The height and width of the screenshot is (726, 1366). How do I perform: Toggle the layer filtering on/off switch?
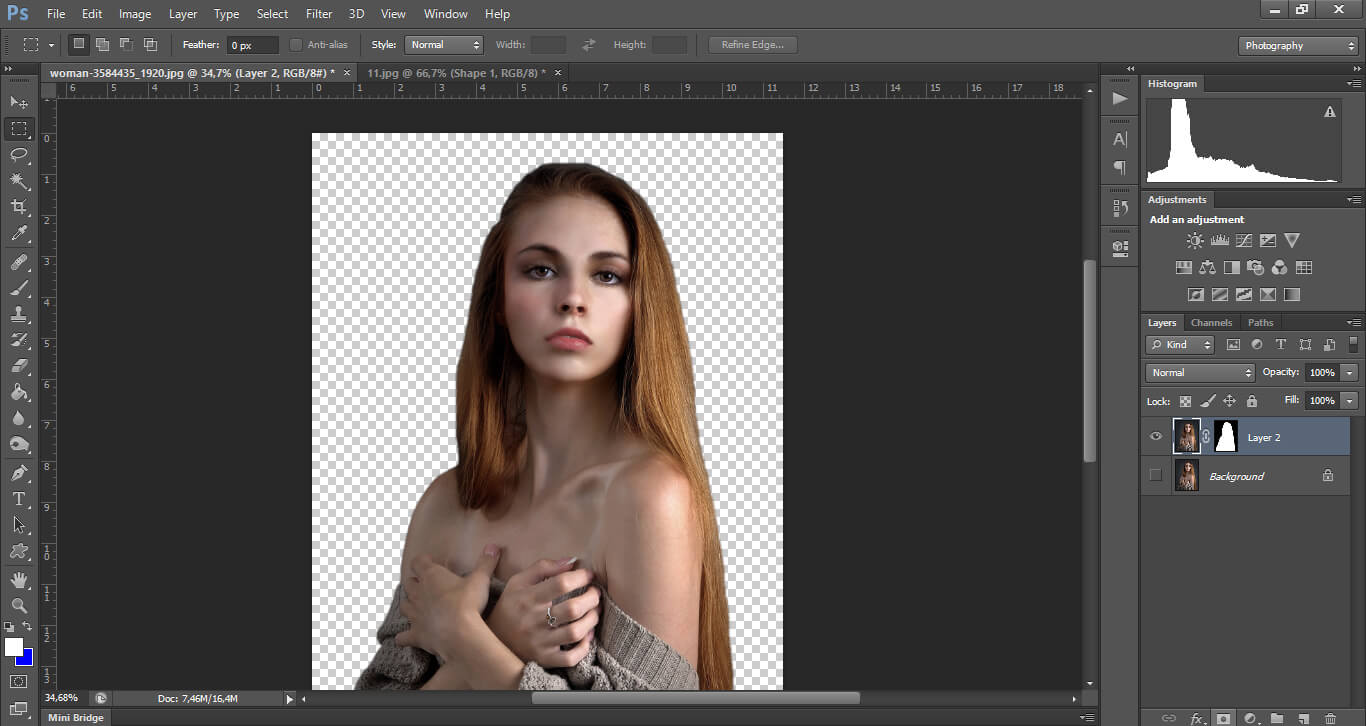pos(1353,344)
